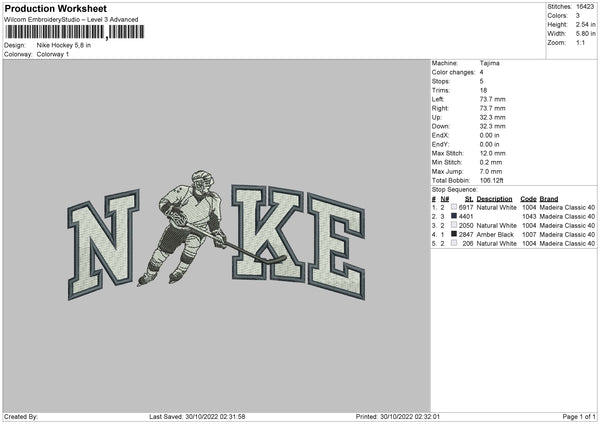Click the Color changes value 4

pos(481,72)
